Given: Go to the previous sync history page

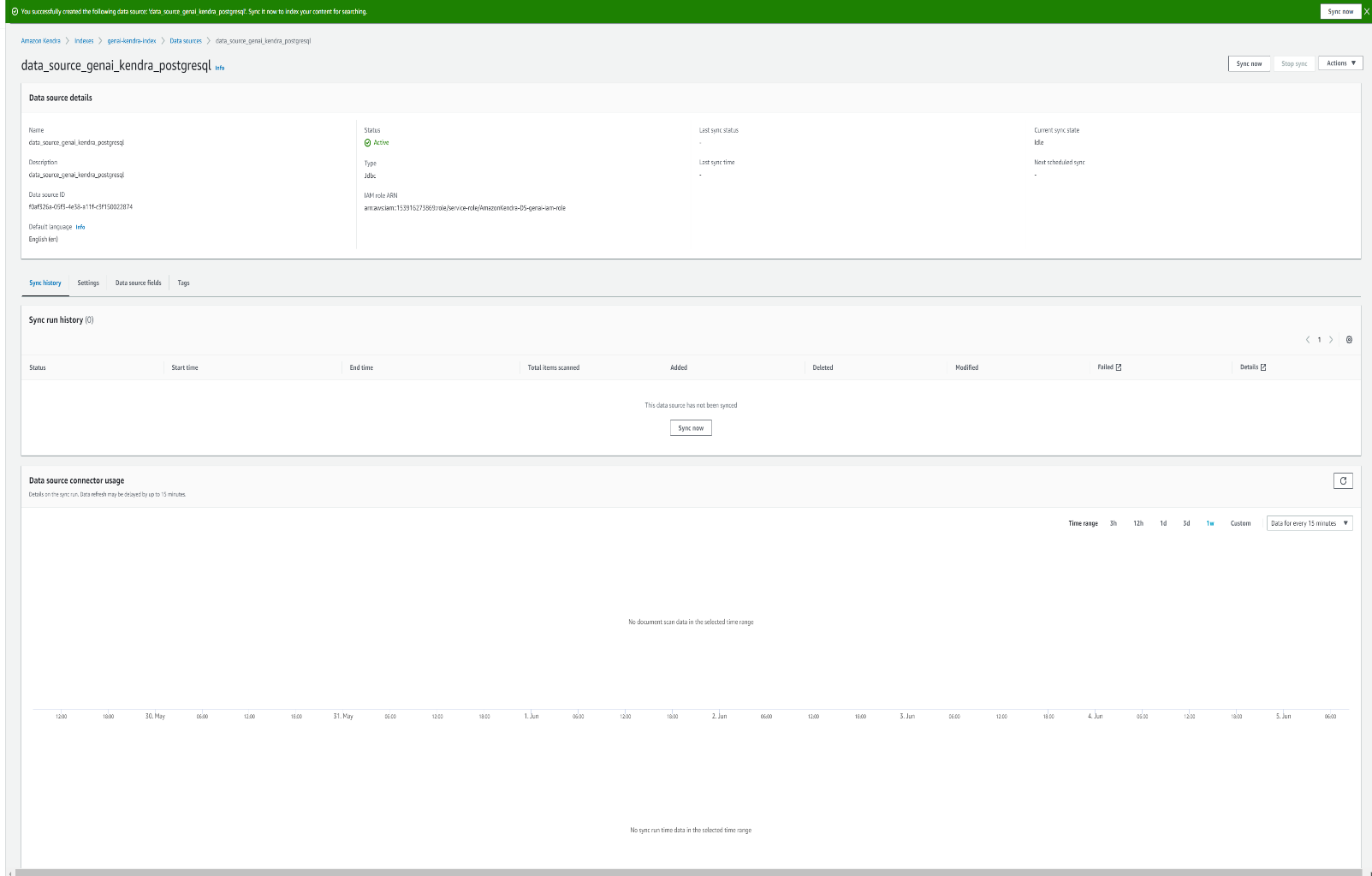Looking at the screenshot, I should click(1307, 339).
